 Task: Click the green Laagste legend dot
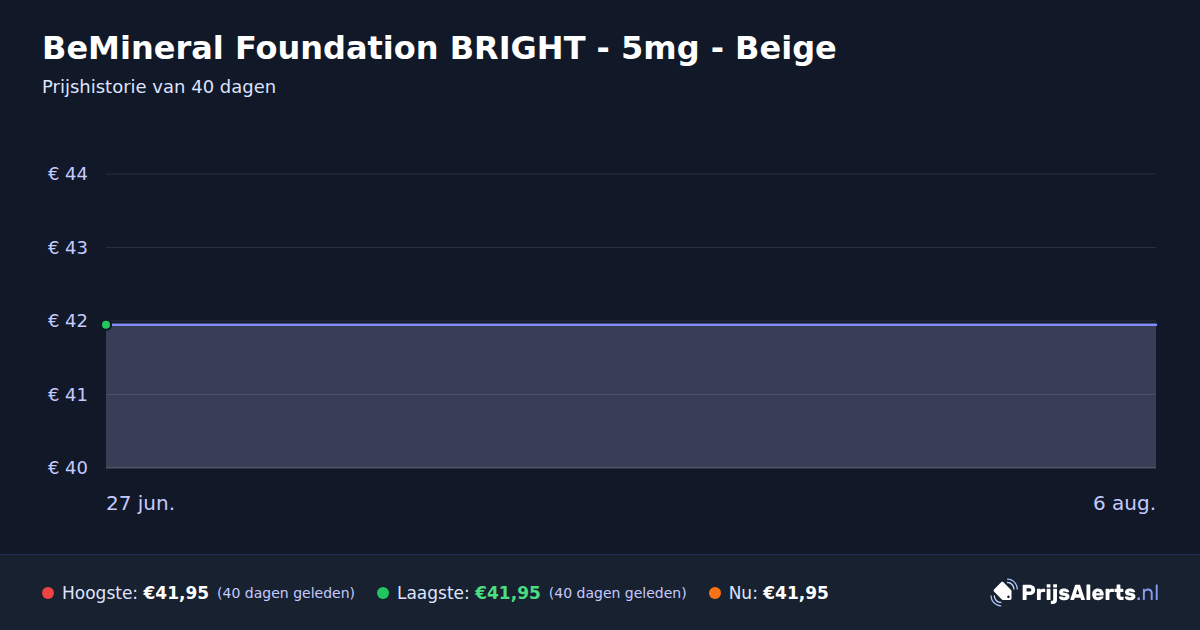click(x=383, y=593)
